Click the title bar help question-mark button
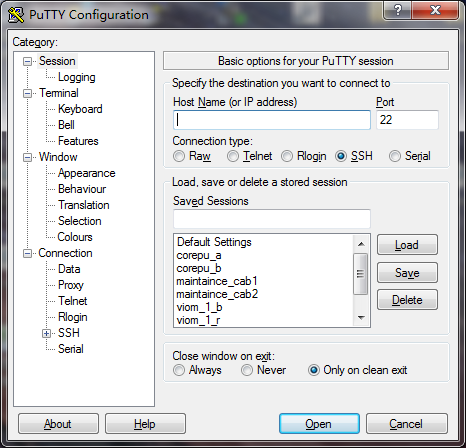This screenshot has width=466, height=448. pos(398,10)
